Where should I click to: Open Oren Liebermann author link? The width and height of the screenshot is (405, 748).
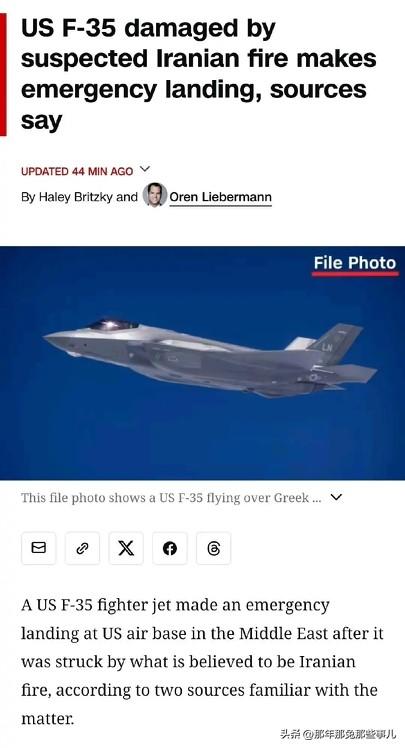click(220, 197)
